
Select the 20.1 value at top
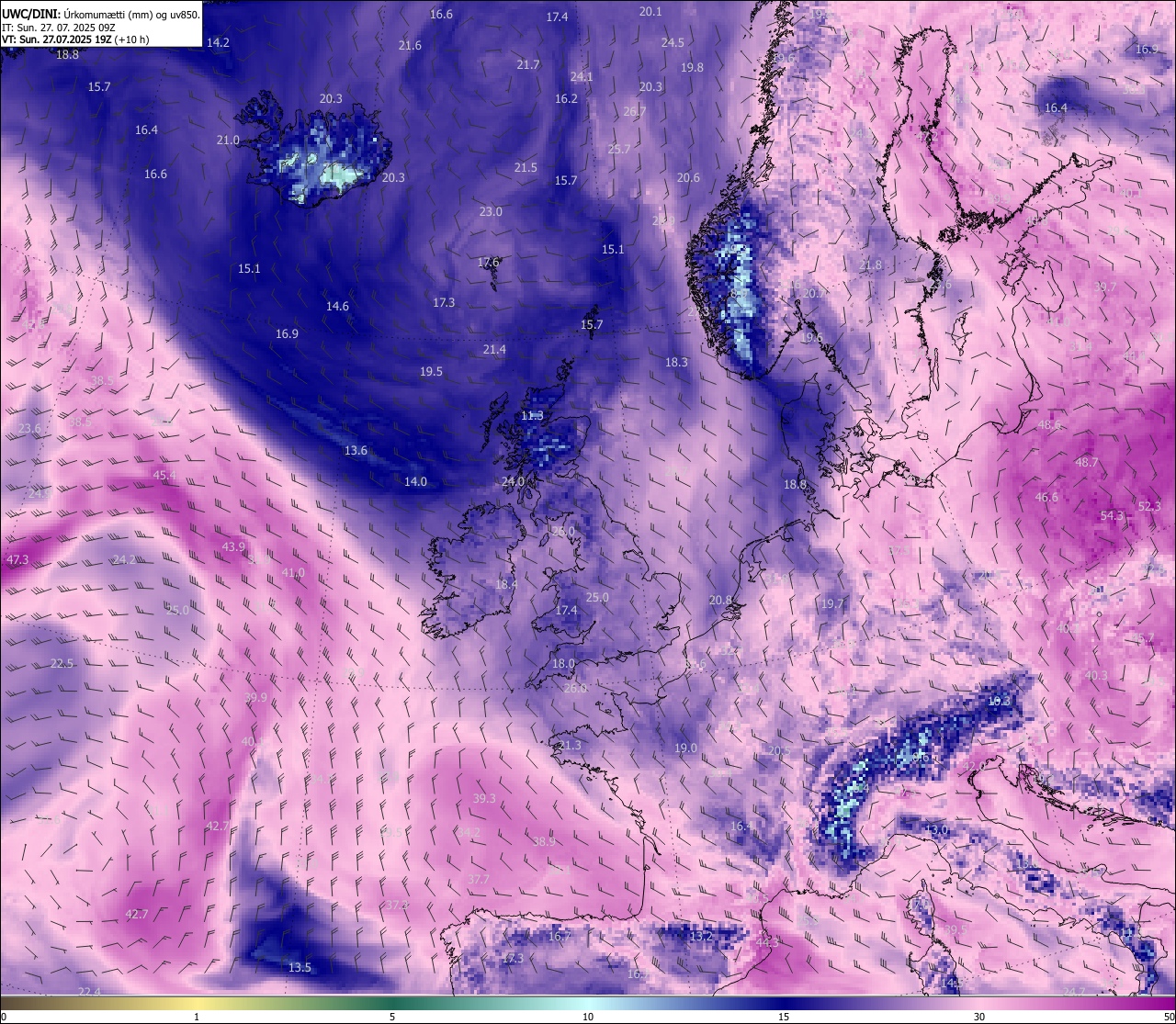[x=650, y=11]
